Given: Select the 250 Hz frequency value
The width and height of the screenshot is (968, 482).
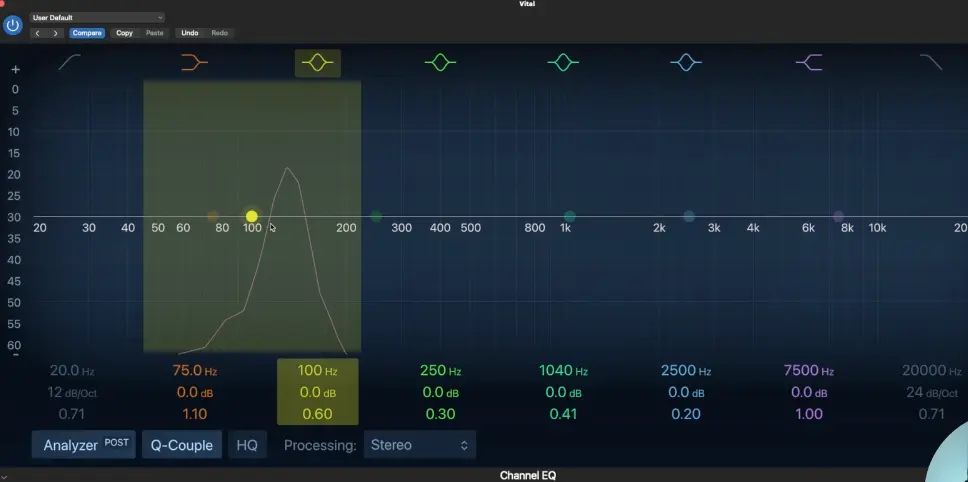Looking at the screenshot, I should (x=440, y=371).
